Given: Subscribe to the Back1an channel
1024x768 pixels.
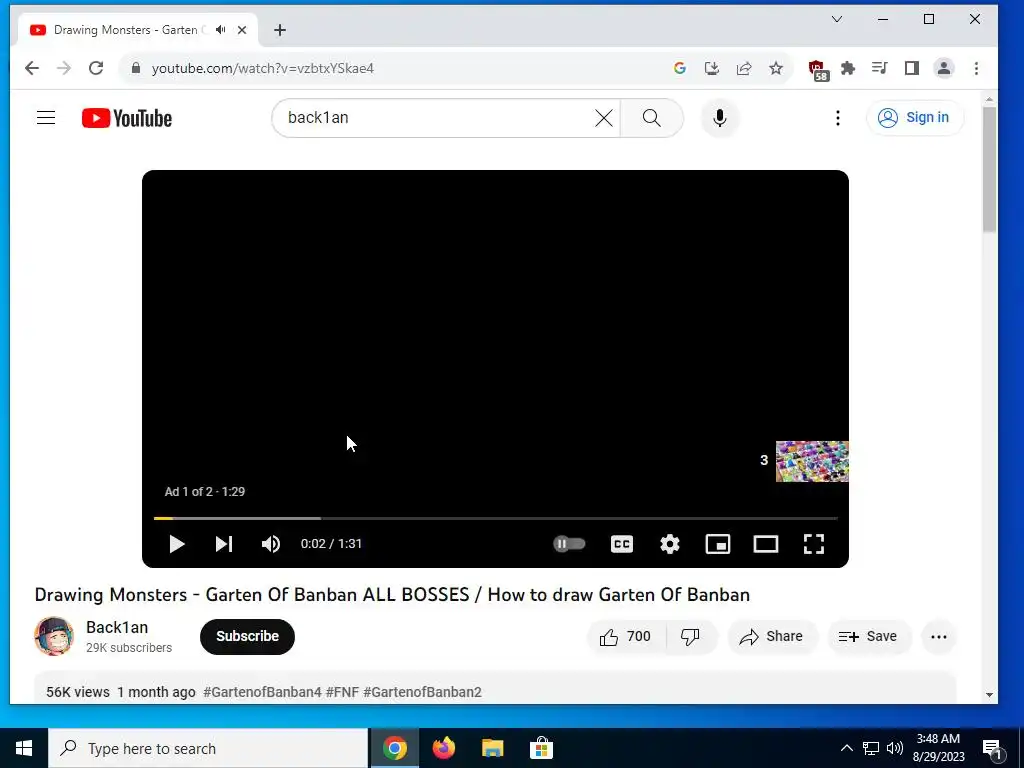Looking at the screenshot, I should 248,636.
